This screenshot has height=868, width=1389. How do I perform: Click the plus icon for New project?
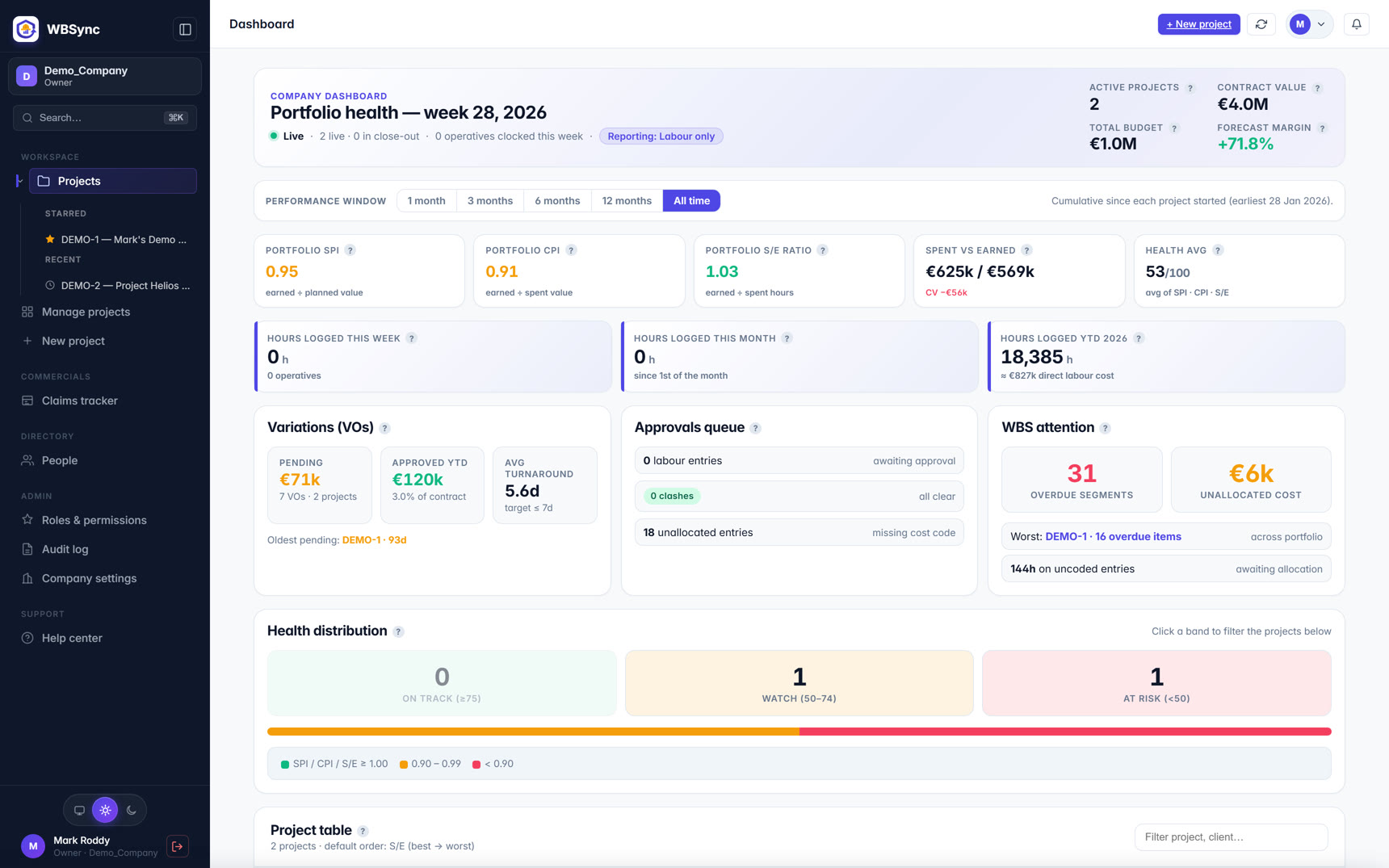click(x=27, y=341)
